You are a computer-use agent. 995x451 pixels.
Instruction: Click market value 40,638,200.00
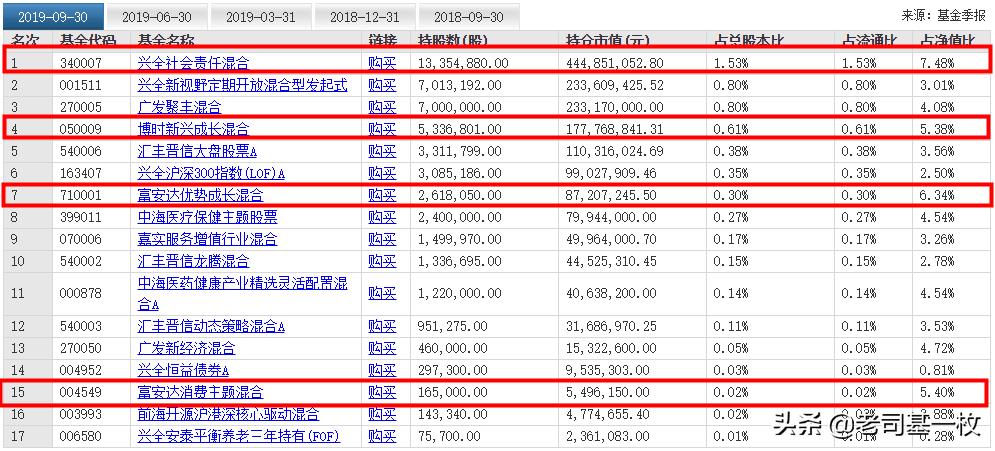(612, 293)
